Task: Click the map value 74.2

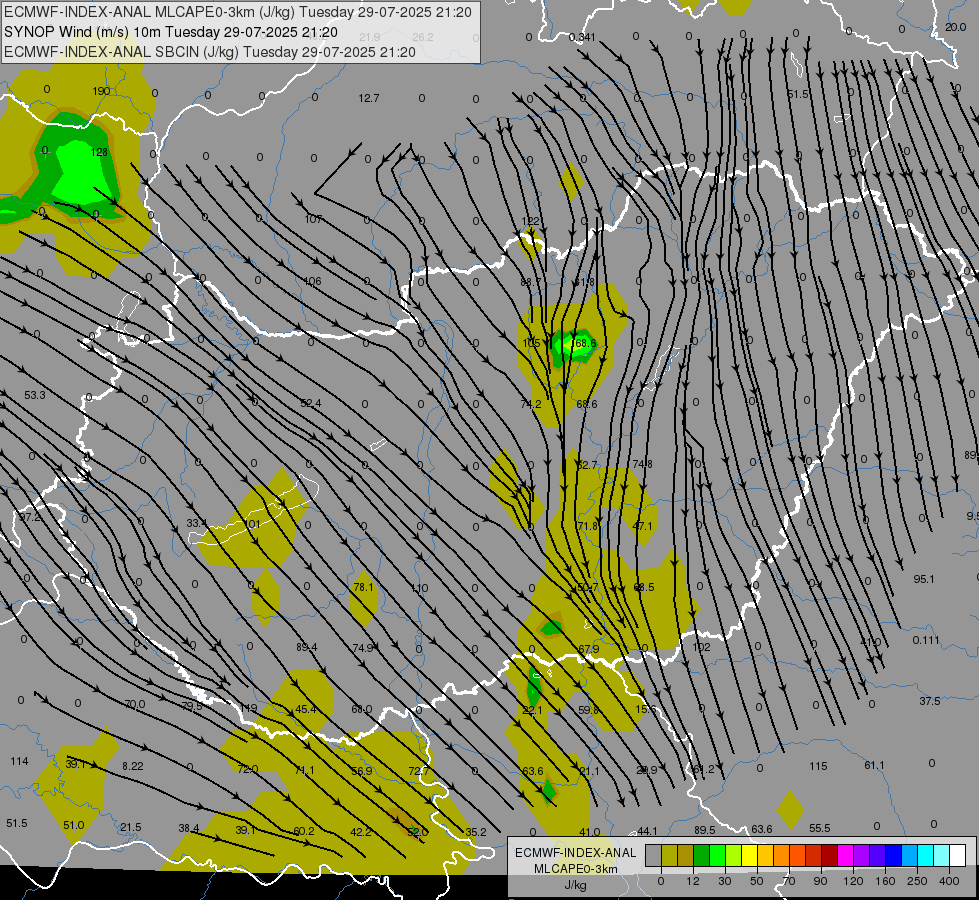Action: coord(531,404)
